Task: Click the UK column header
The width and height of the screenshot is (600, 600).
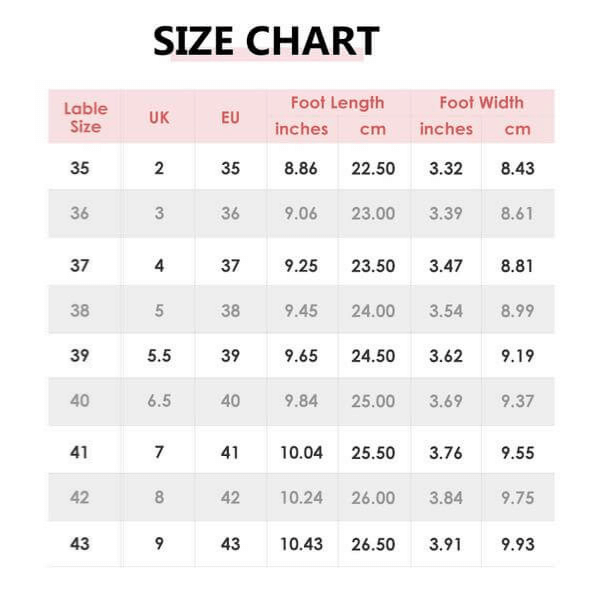Action: coord(159,117)
